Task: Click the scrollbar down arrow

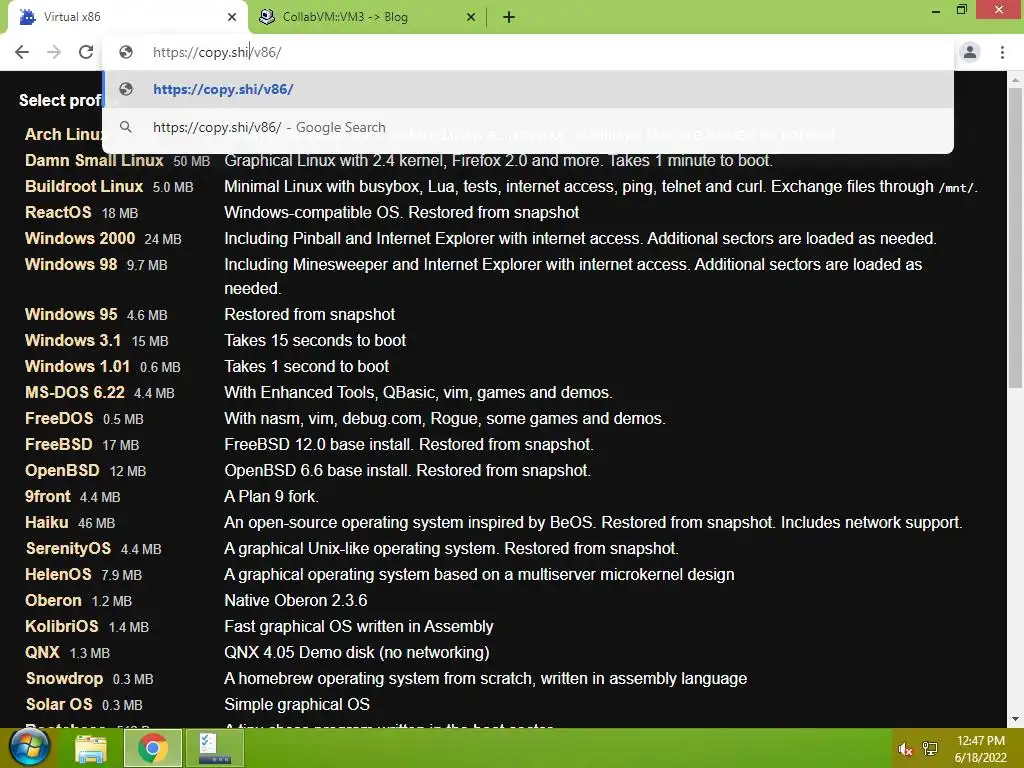Action: click(1015, 719)
